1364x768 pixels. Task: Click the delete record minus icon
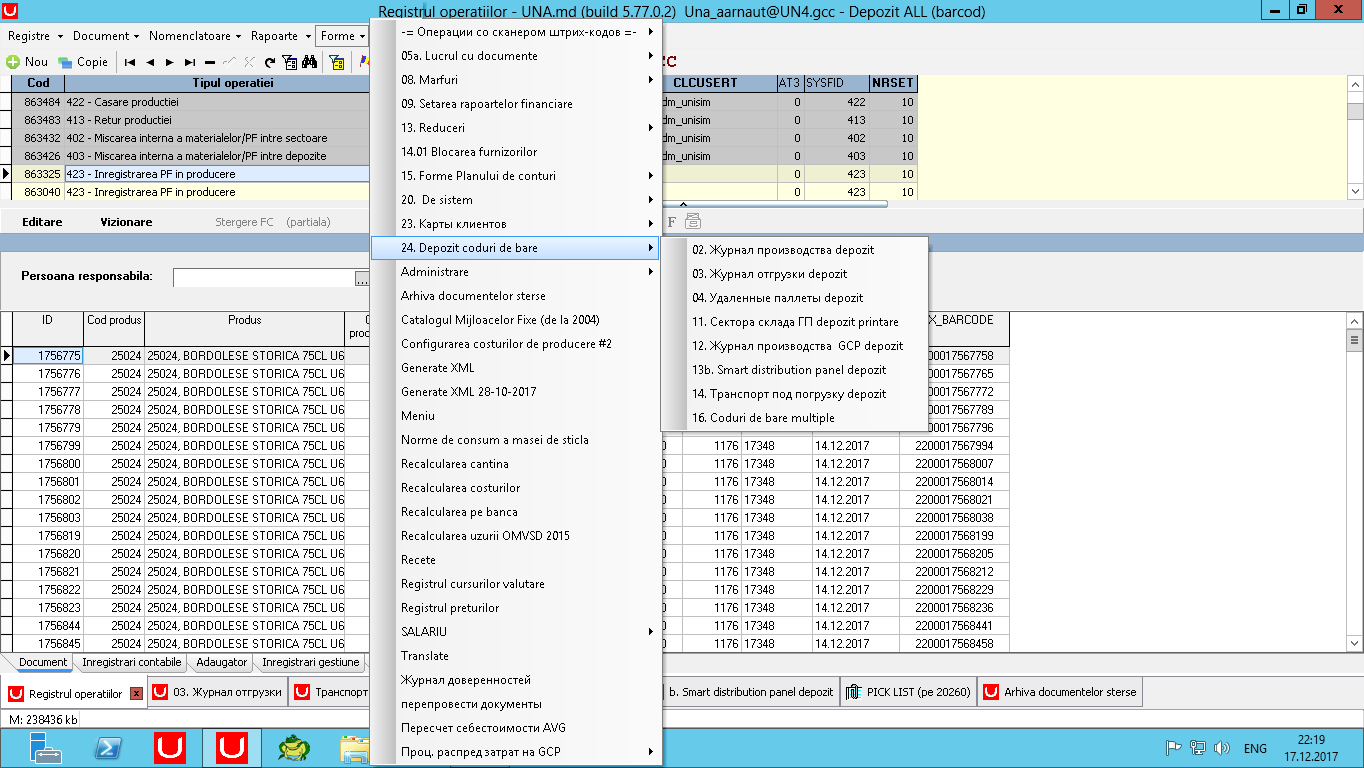pyautogui.click(x=210, y=62)
